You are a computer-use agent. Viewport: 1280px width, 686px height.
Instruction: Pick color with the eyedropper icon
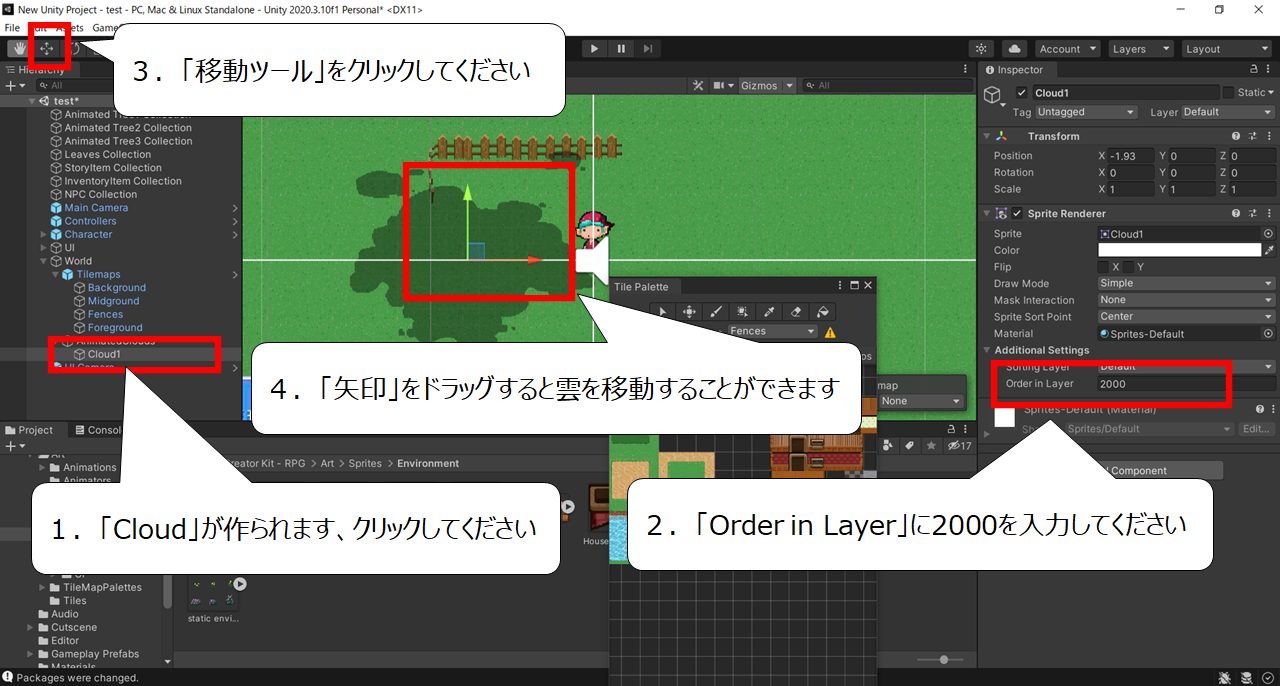tap(1269, 250)
